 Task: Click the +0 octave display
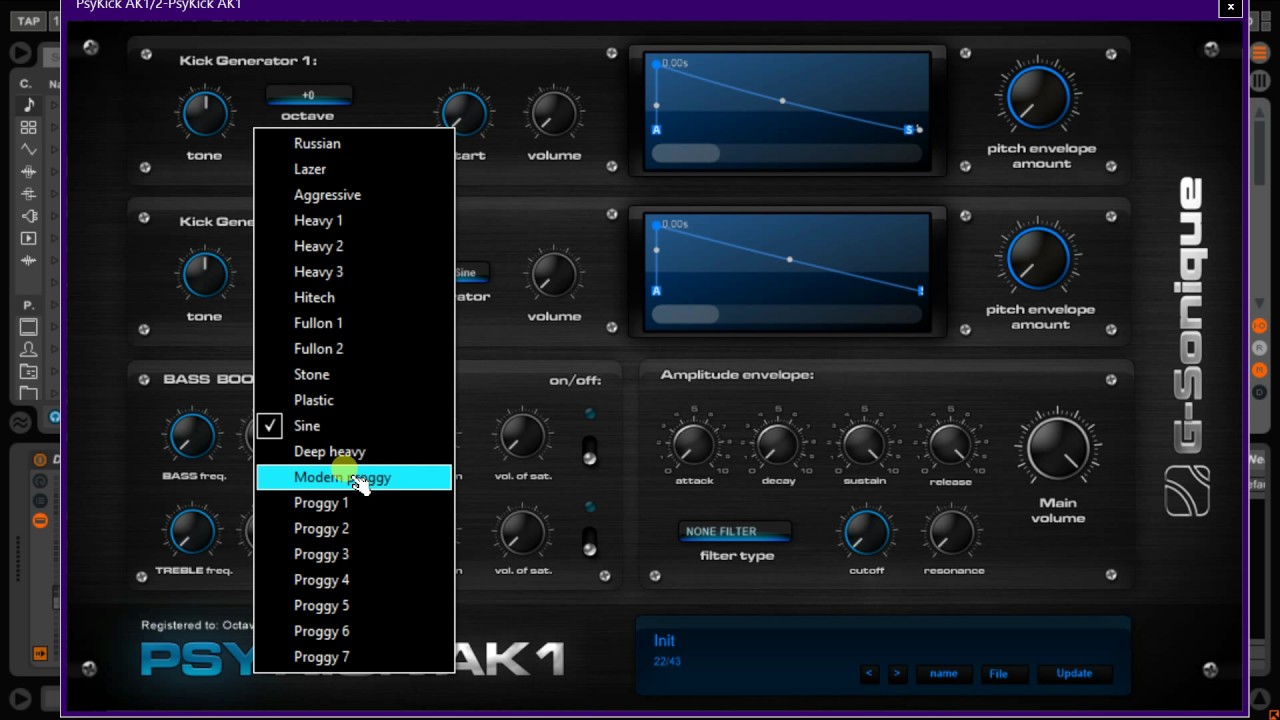[308, 96]
